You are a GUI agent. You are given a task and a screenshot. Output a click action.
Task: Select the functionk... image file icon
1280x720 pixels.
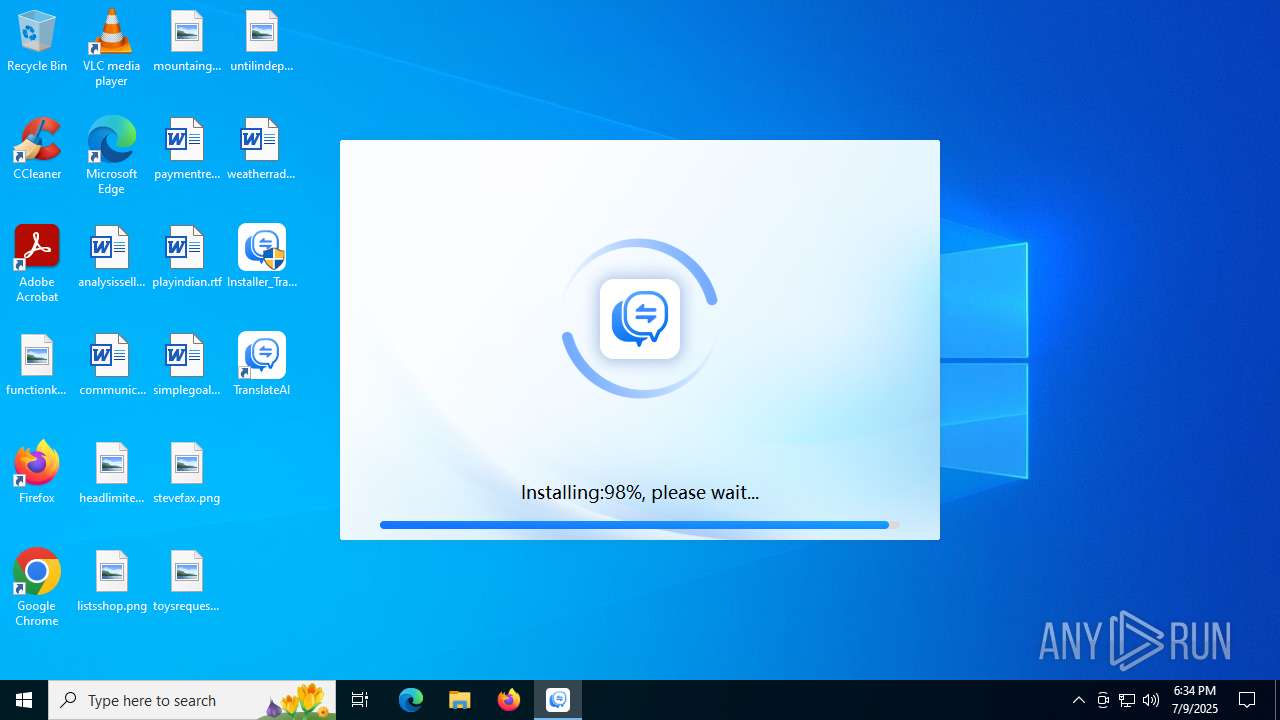pos(37,366)
